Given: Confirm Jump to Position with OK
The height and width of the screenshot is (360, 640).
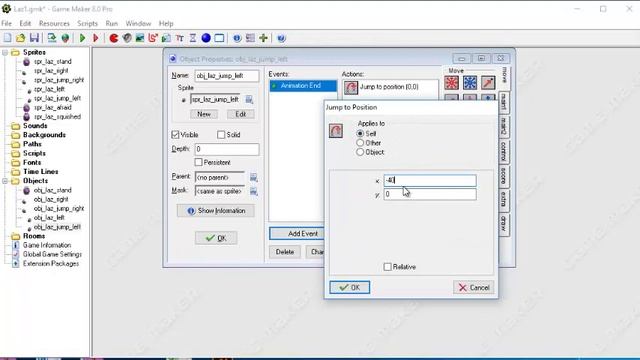Looking at the screenshot, I should pos(350,287).
